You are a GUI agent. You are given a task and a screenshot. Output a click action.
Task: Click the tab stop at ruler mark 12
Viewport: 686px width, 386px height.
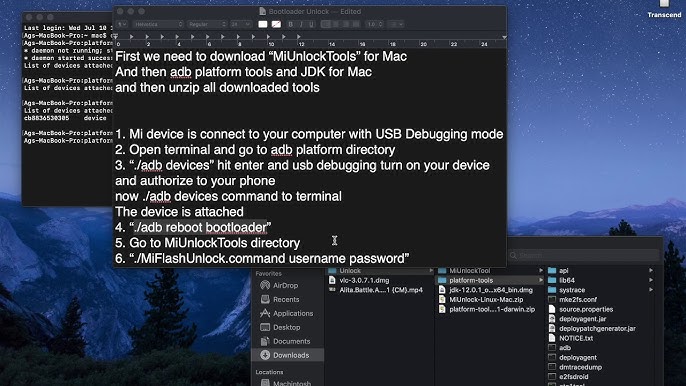coord(299,37)
